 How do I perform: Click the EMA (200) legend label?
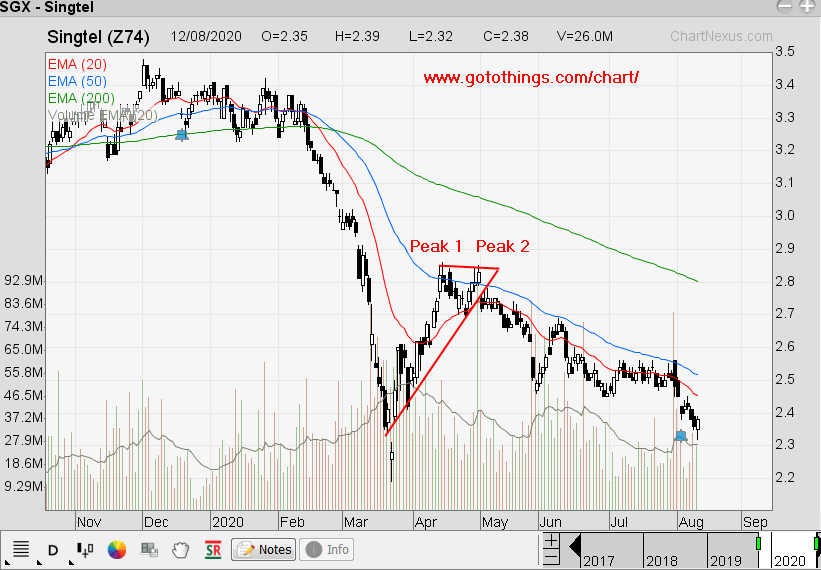point(81,98)
